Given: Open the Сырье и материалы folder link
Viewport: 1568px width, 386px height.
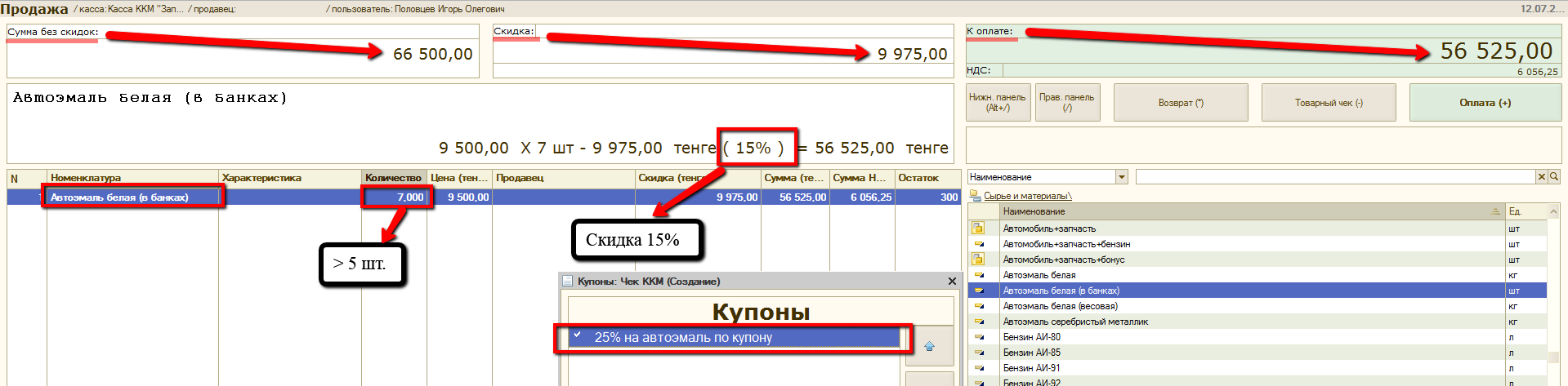Looking at the screenshot, I should [1026, 196].
